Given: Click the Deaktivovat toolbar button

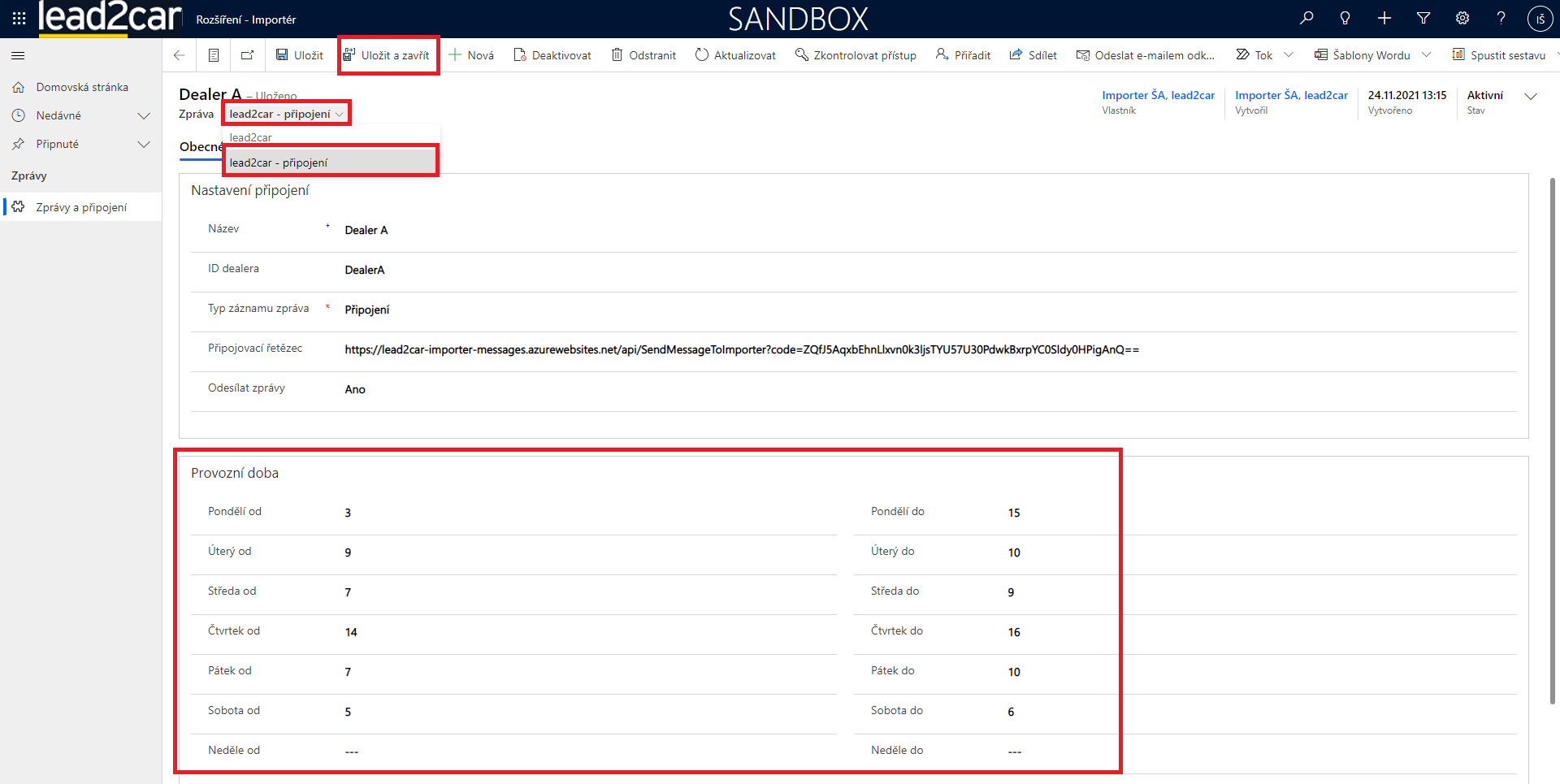Looking at the screenshot, I should [552, 55].
